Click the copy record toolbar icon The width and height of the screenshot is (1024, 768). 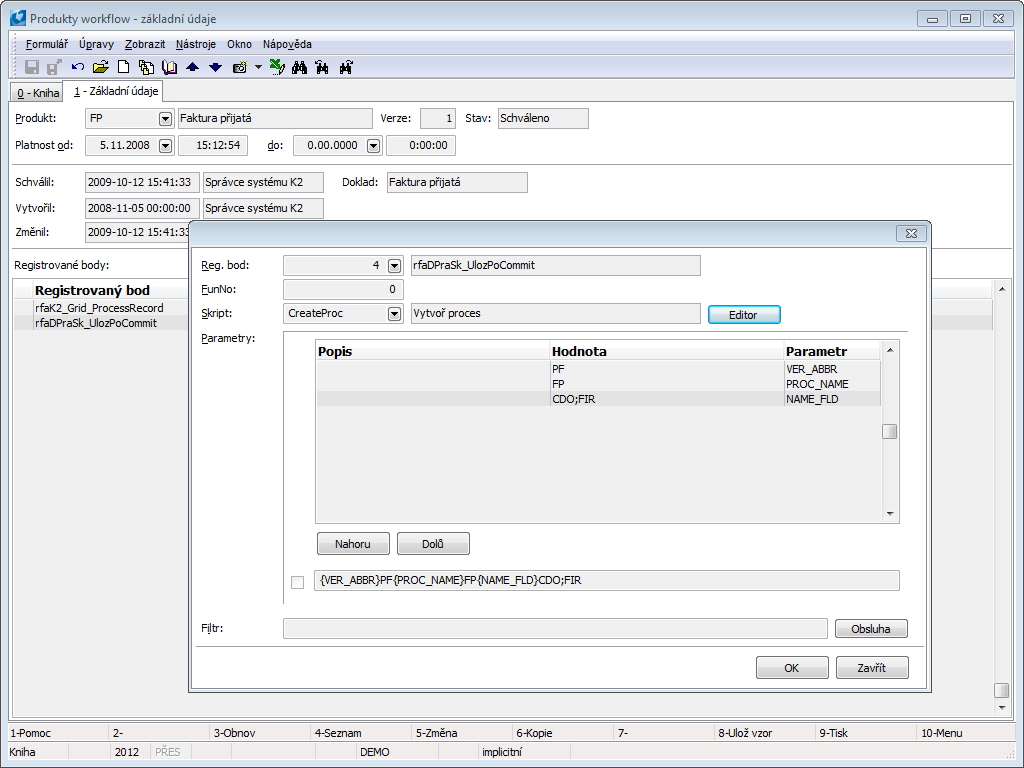coord(146,67)
